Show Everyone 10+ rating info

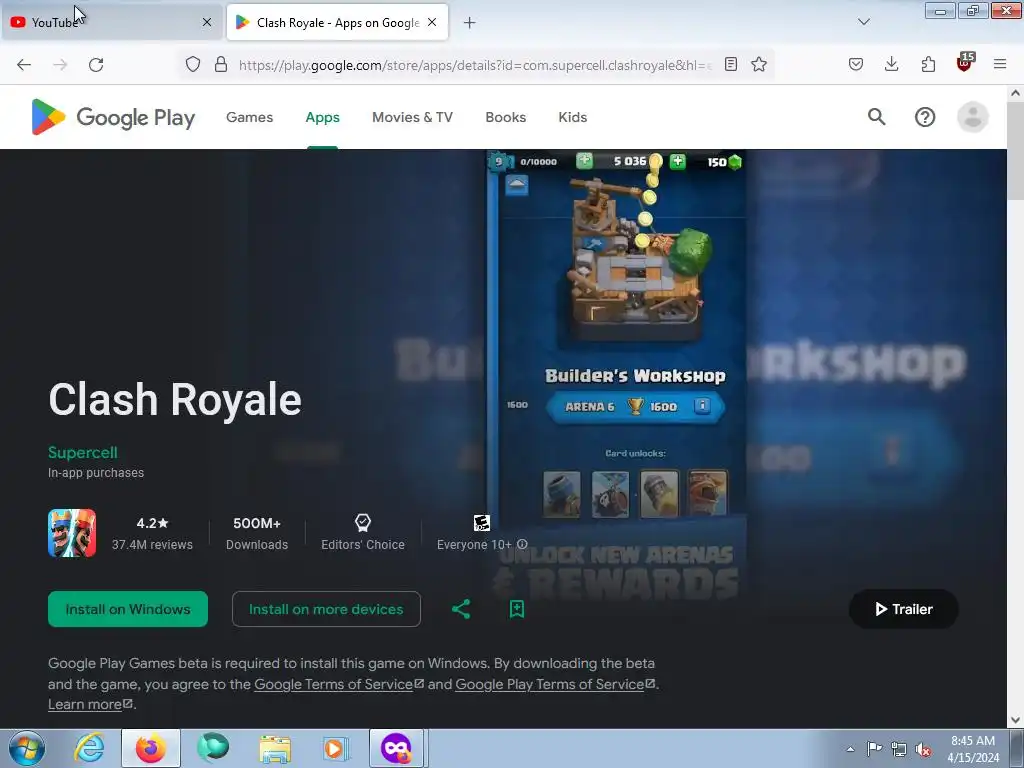point(522,544)
